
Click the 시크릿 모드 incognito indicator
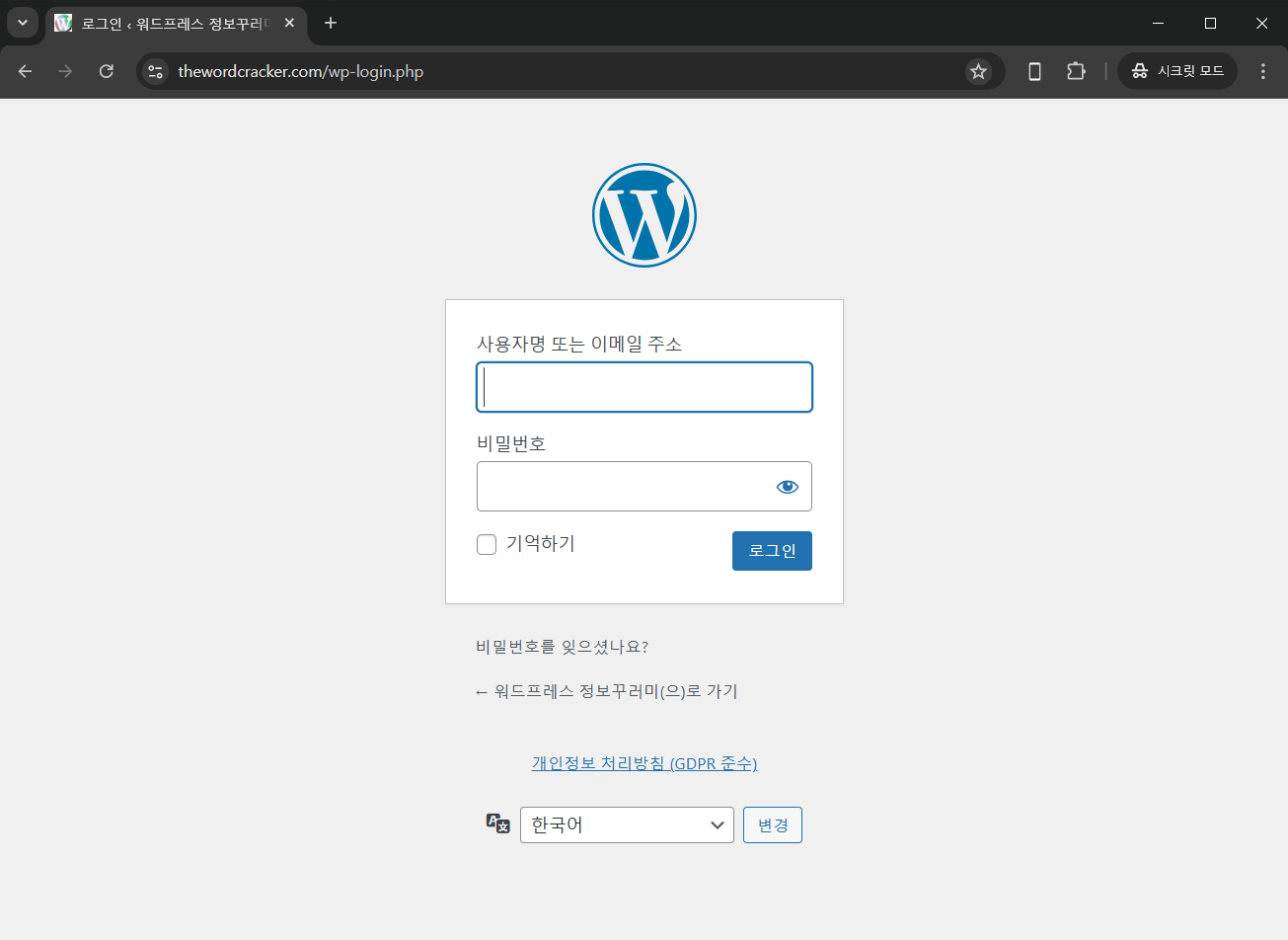pyautogui.click(x=1177, y=71)
